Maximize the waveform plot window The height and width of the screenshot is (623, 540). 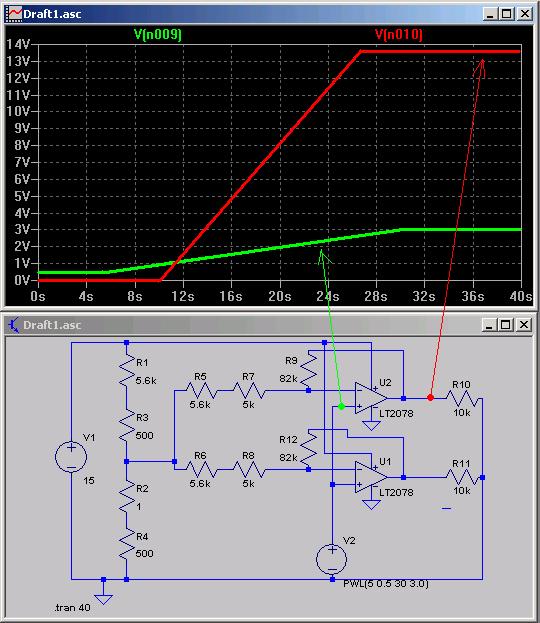coord(507,14)
